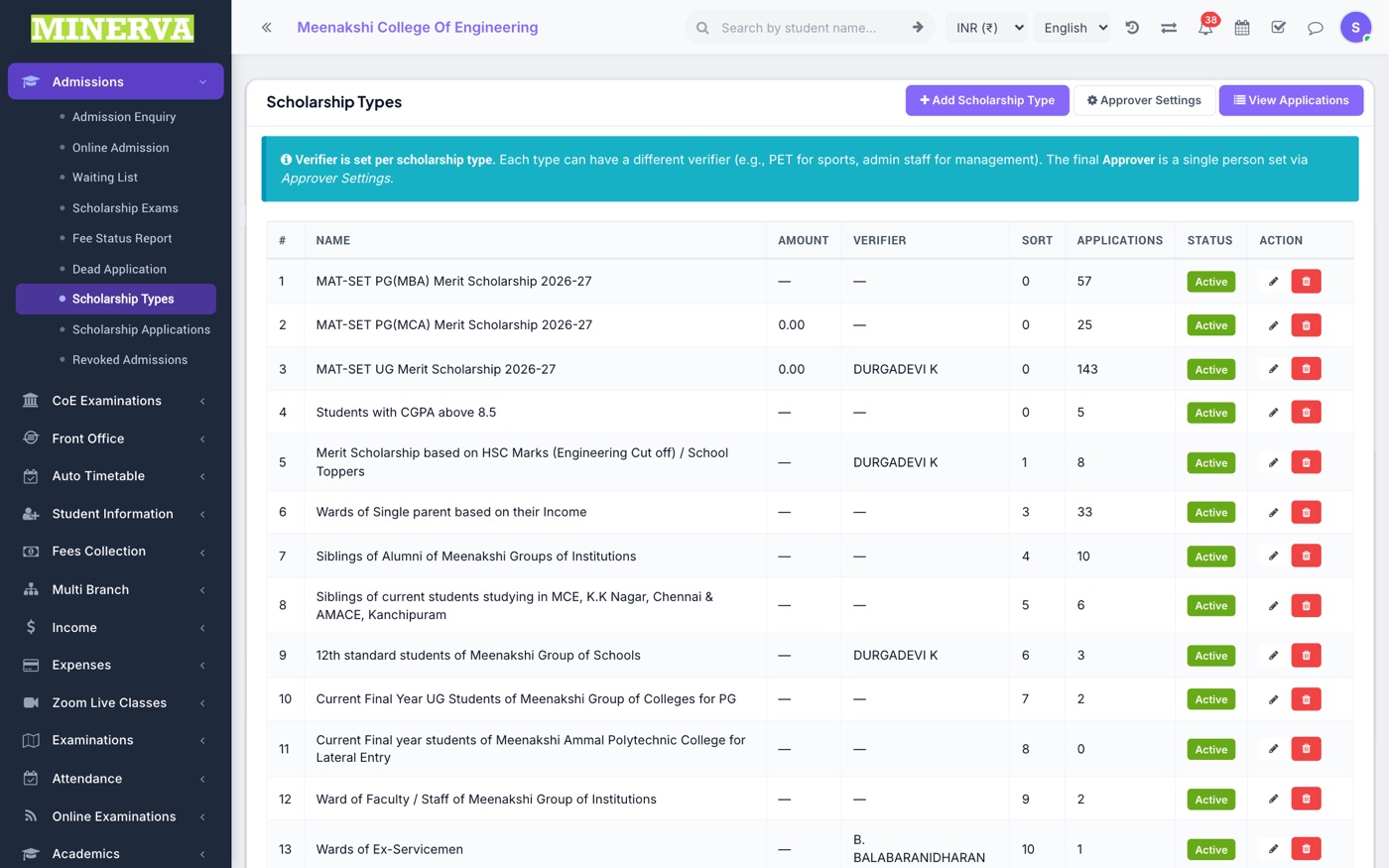Collapse sidebar with double-chevron icon
The height and width of the screenshot is (868, 1389).
tap(266, 28)
